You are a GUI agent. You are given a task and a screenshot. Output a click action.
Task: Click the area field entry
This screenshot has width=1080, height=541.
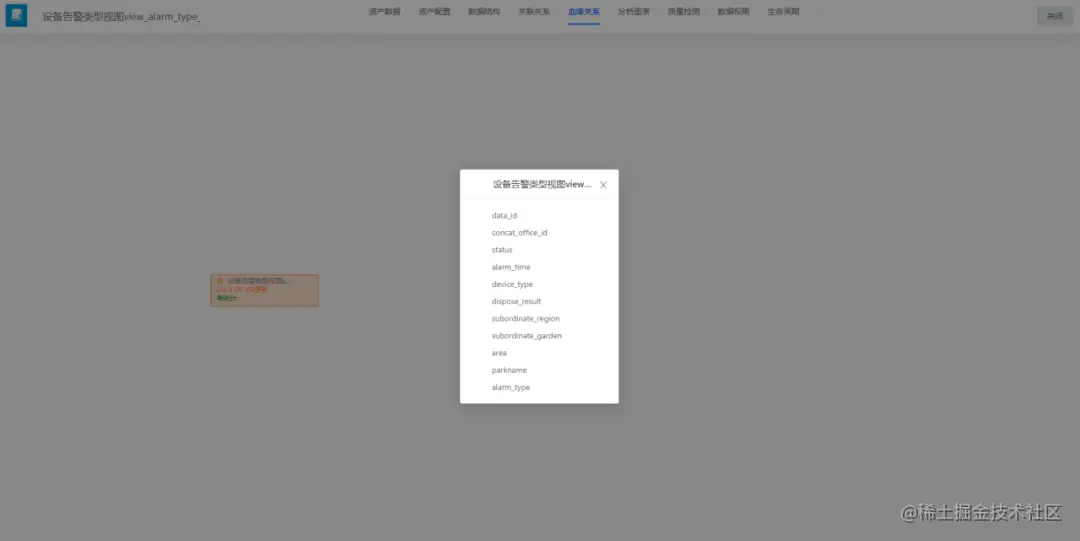499,354
